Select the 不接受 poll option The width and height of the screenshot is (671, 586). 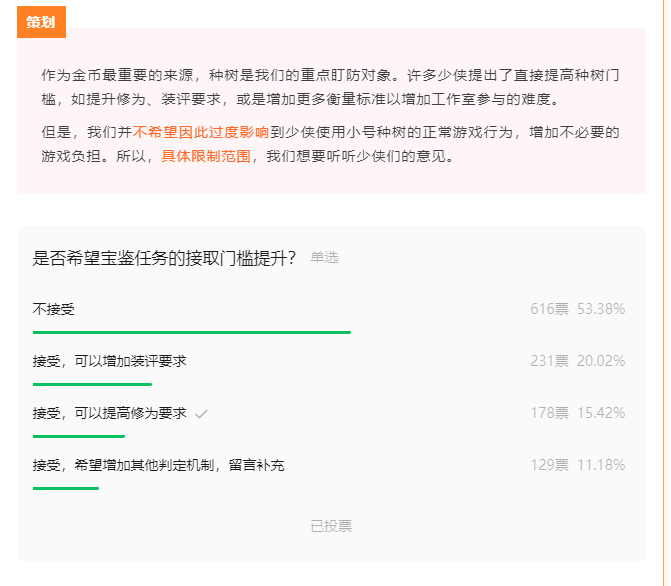(54, 309)
